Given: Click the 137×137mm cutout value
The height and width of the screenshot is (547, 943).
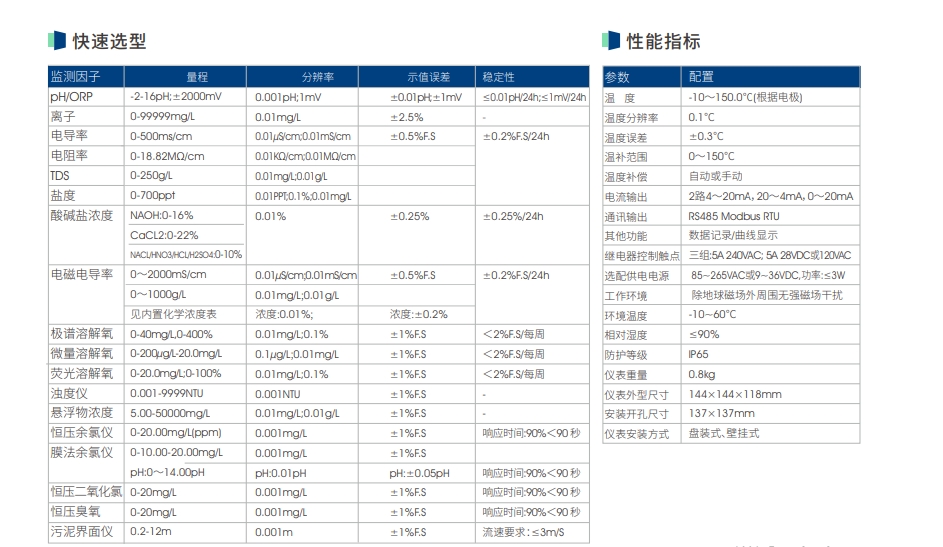Looking at the screenshot, I should pyautogui.click(x=722, y=413).
